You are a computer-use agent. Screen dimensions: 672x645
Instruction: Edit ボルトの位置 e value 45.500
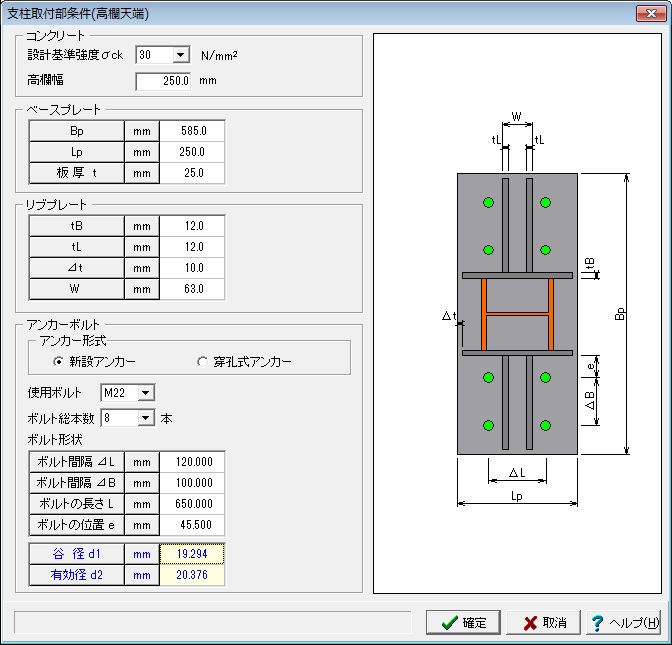[x=192, y=525]
